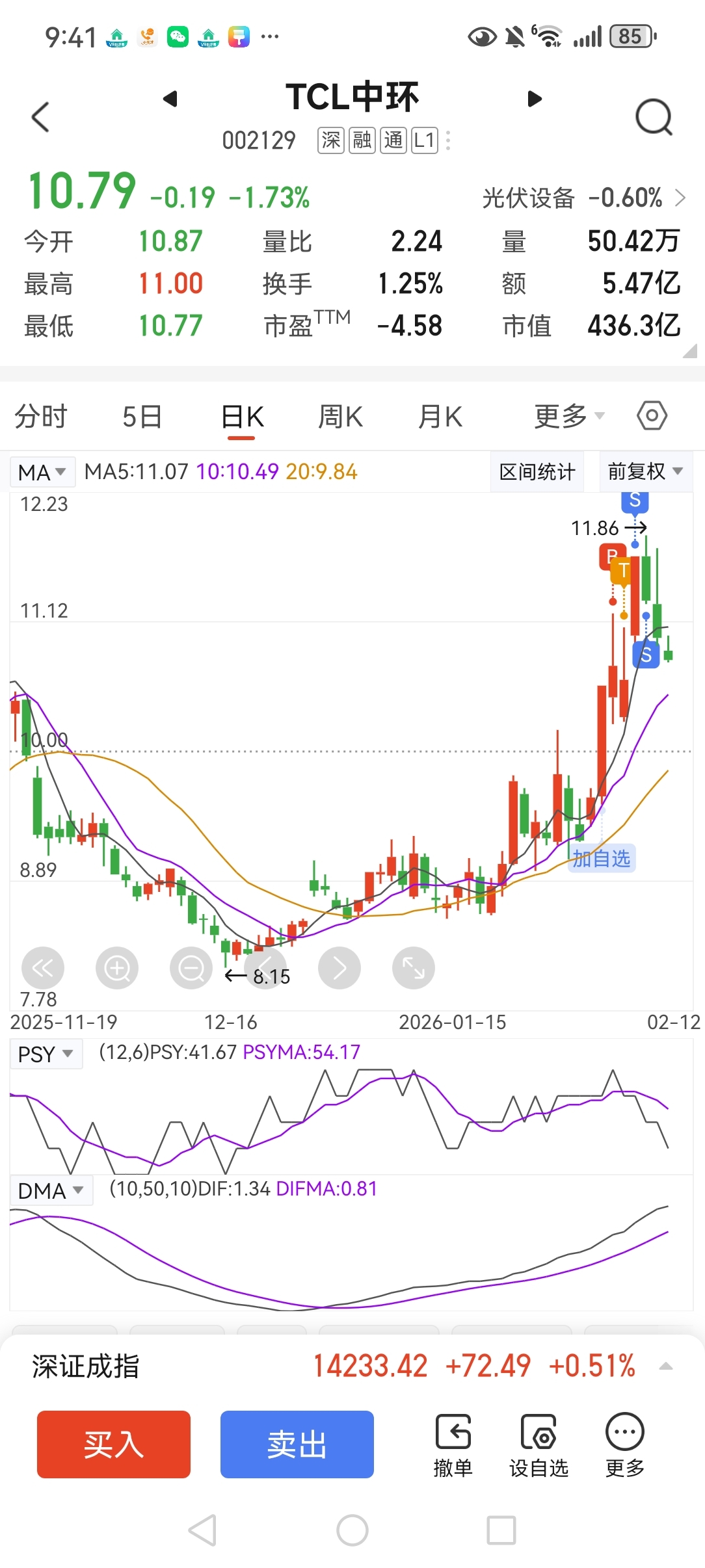
Task: Expand chart to fullscreen
Action: pyautogui.click(x=414, y=968)
